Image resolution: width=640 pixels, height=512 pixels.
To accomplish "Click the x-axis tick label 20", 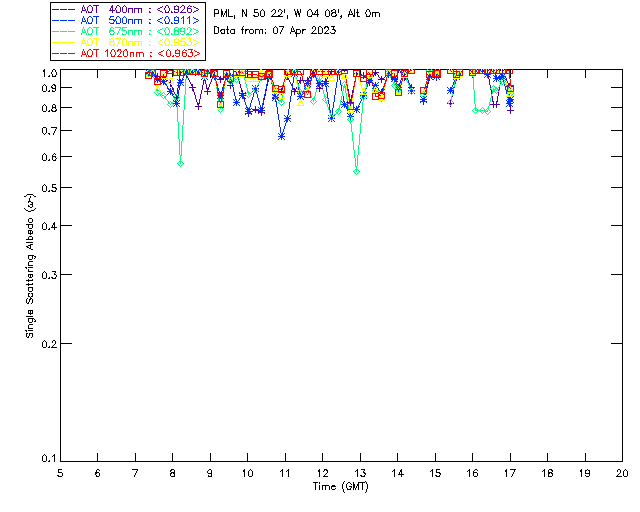I will click(x=622, y=473).
